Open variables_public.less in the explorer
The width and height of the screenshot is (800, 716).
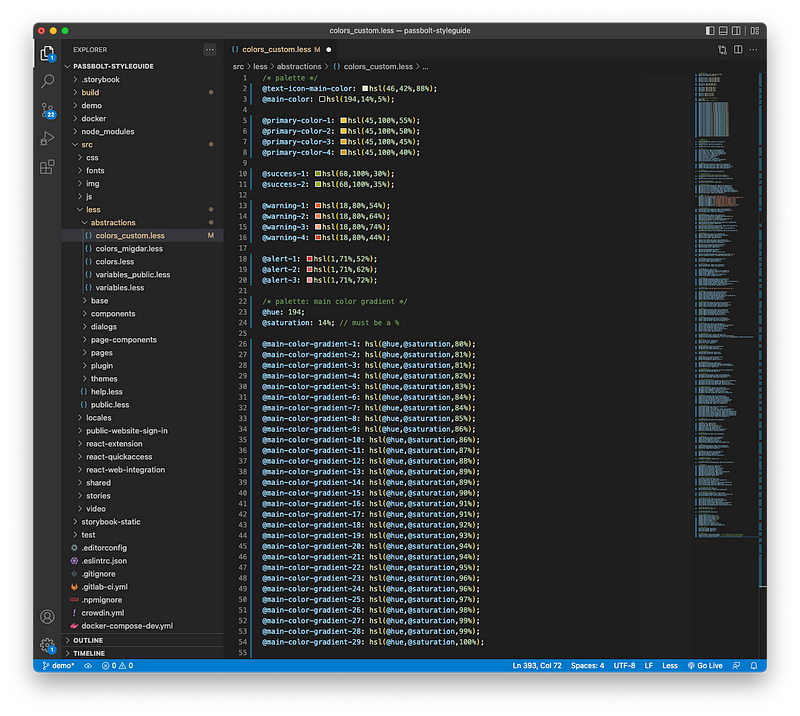(133, 275)
